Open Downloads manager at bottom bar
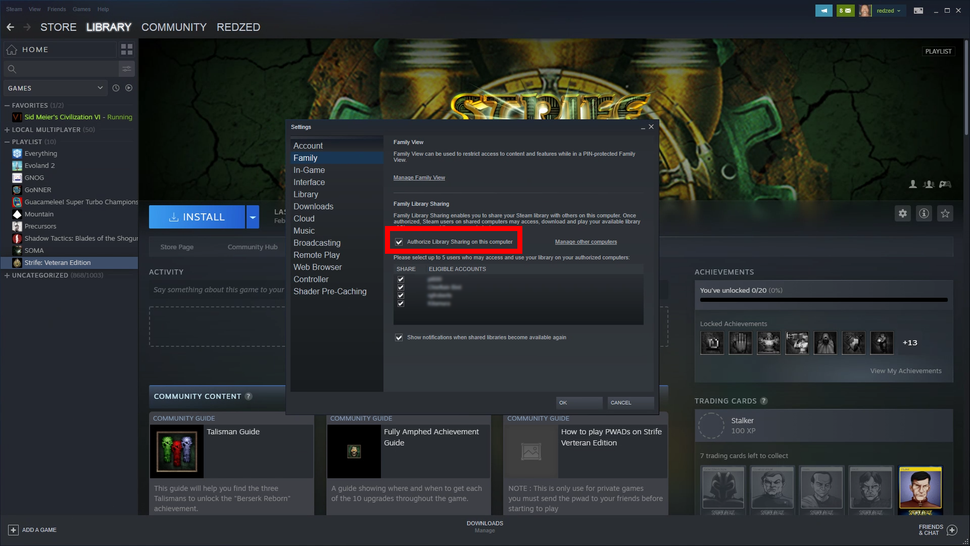 [484, 526]
